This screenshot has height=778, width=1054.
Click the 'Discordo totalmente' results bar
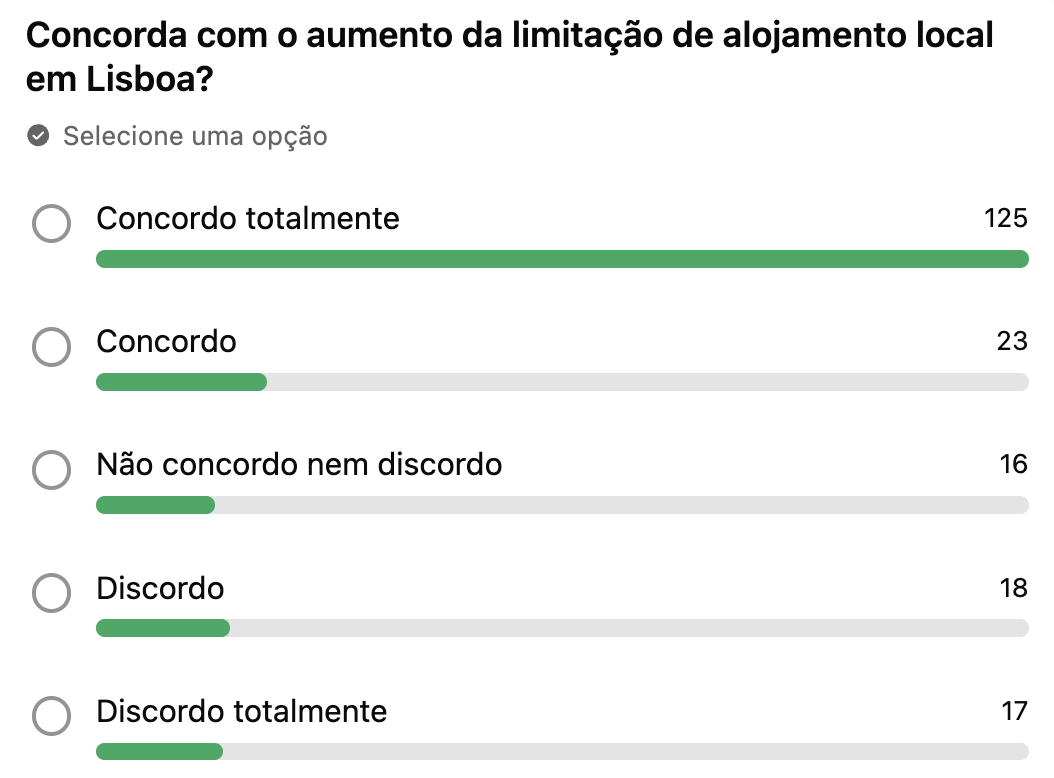coord(562,751)
